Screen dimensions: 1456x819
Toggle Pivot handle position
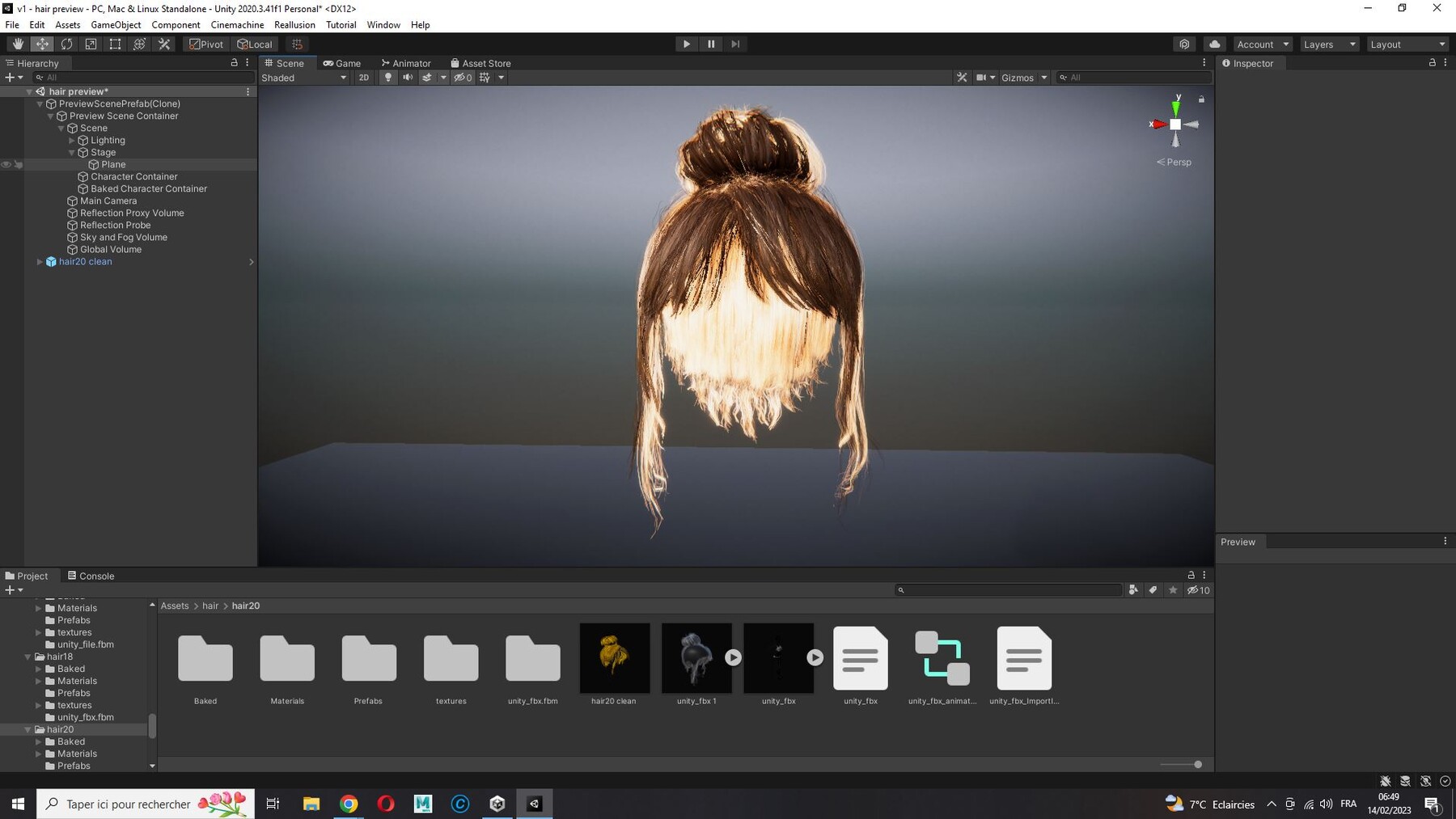point(206,44)
